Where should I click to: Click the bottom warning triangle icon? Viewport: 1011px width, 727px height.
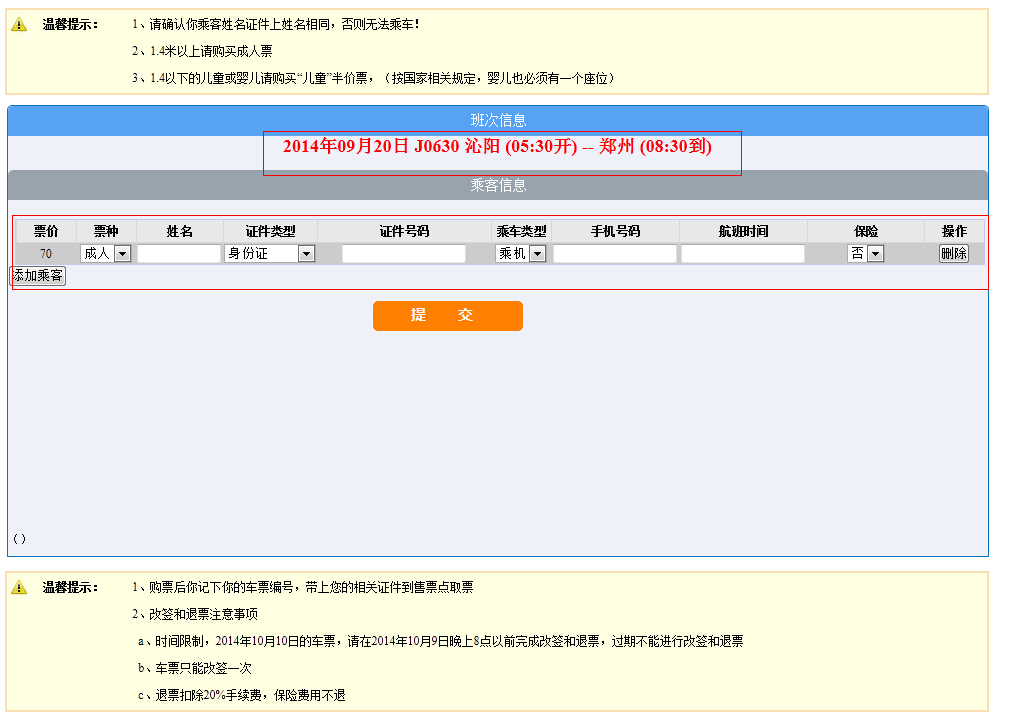tap(19, 588)
